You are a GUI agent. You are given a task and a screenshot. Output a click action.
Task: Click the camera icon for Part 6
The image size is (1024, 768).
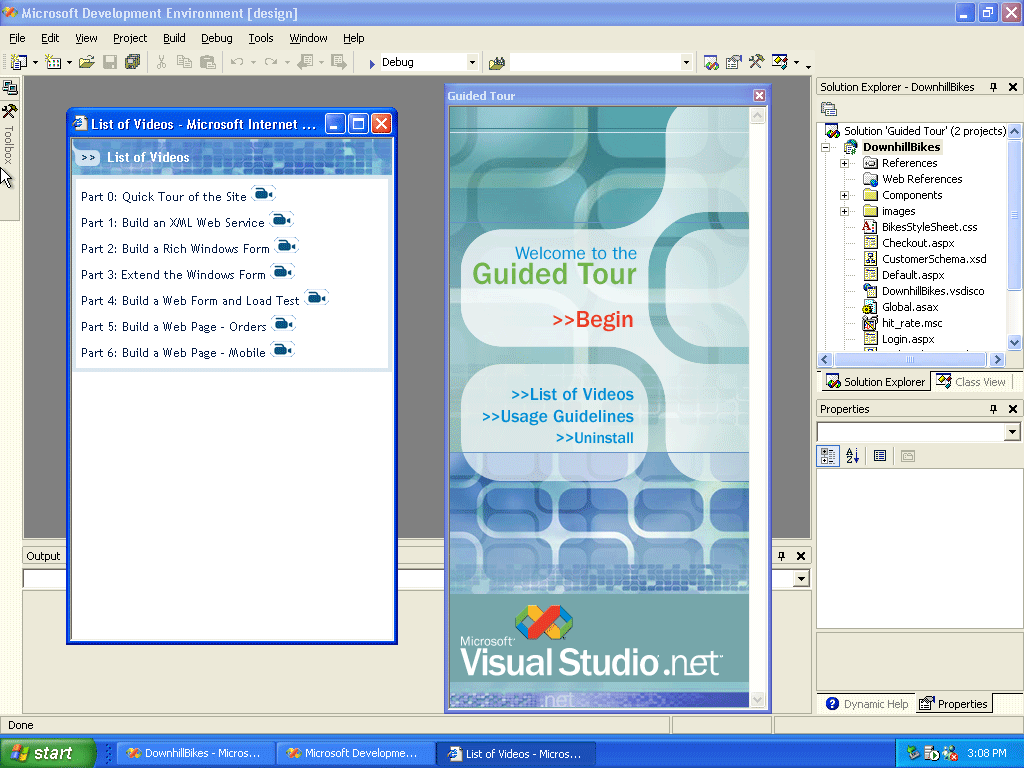coord(282,350)
